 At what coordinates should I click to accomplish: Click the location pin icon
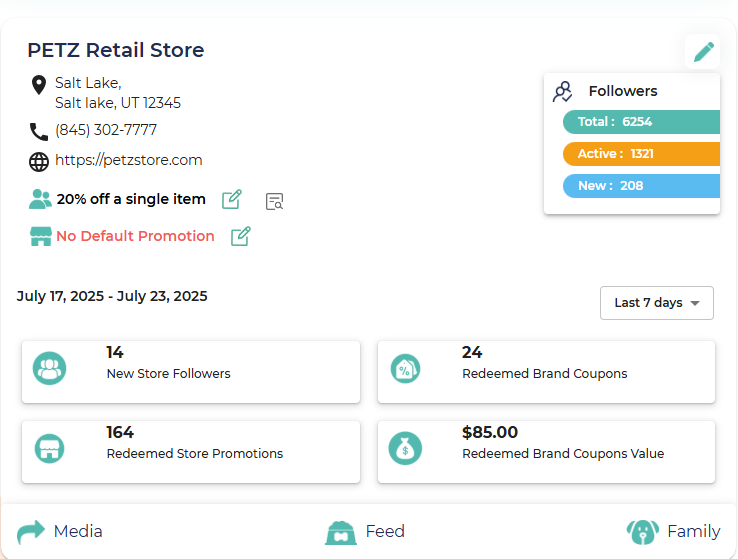[x=39, y=84]
